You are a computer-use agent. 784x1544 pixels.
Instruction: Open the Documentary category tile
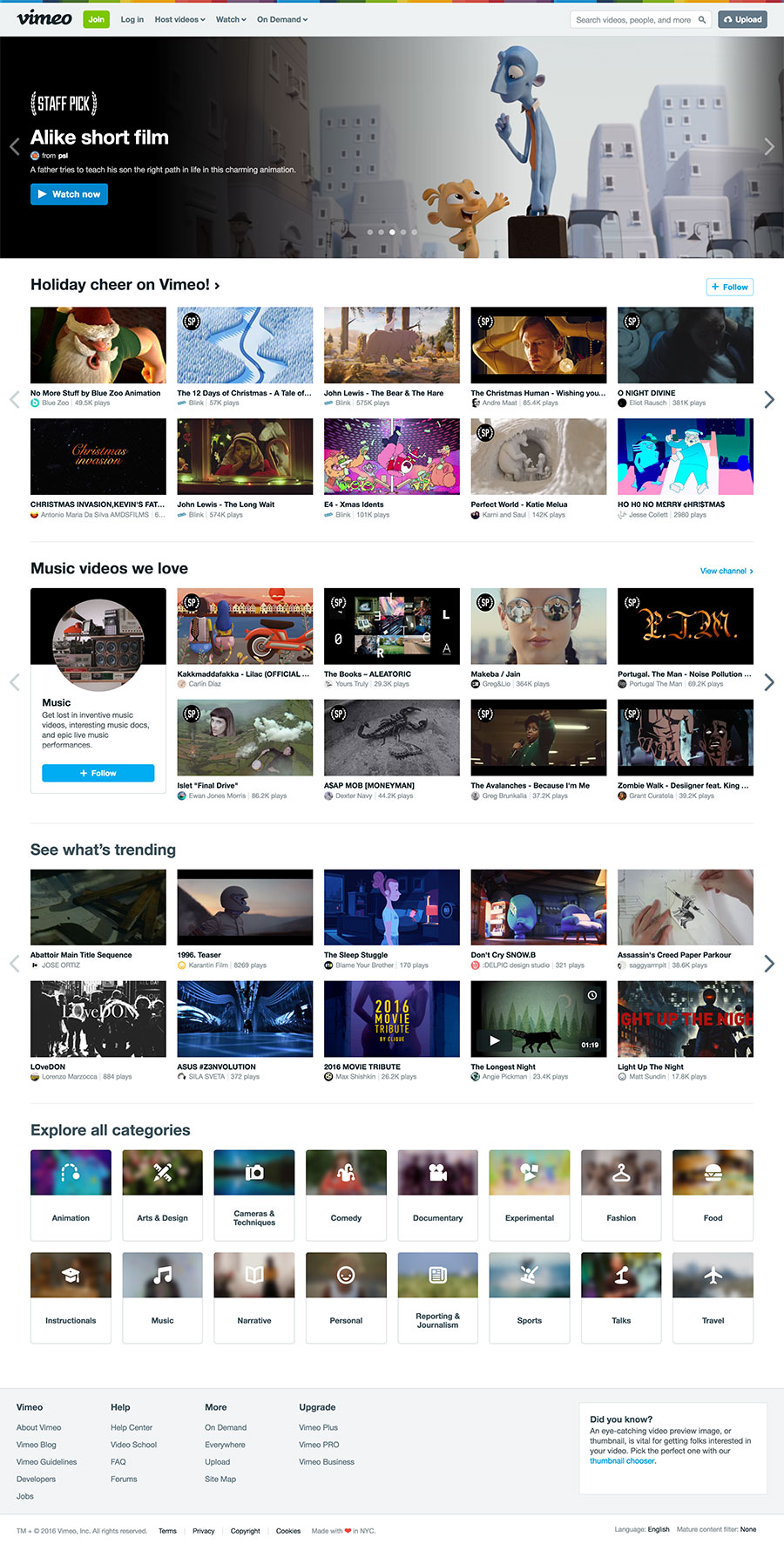pos(437,1195)
